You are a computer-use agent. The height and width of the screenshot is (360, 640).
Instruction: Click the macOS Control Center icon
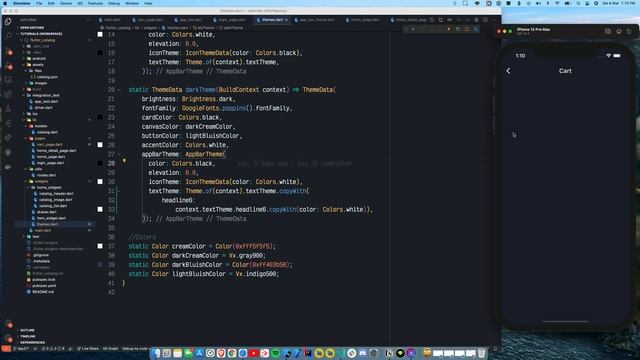pyautogui.click(x=587, y=3)
